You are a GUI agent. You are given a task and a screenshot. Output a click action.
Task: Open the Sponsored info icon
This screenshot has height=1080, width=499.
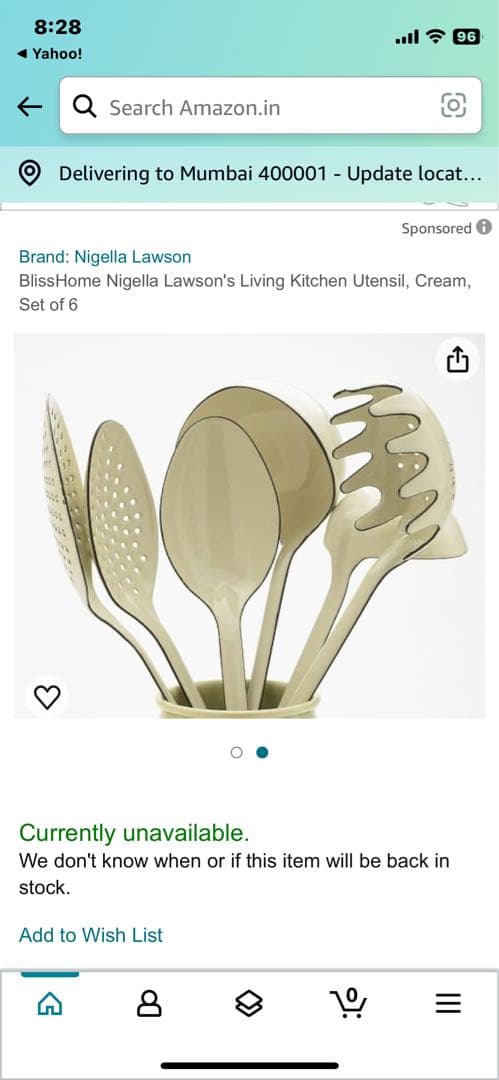click(485, 227)
